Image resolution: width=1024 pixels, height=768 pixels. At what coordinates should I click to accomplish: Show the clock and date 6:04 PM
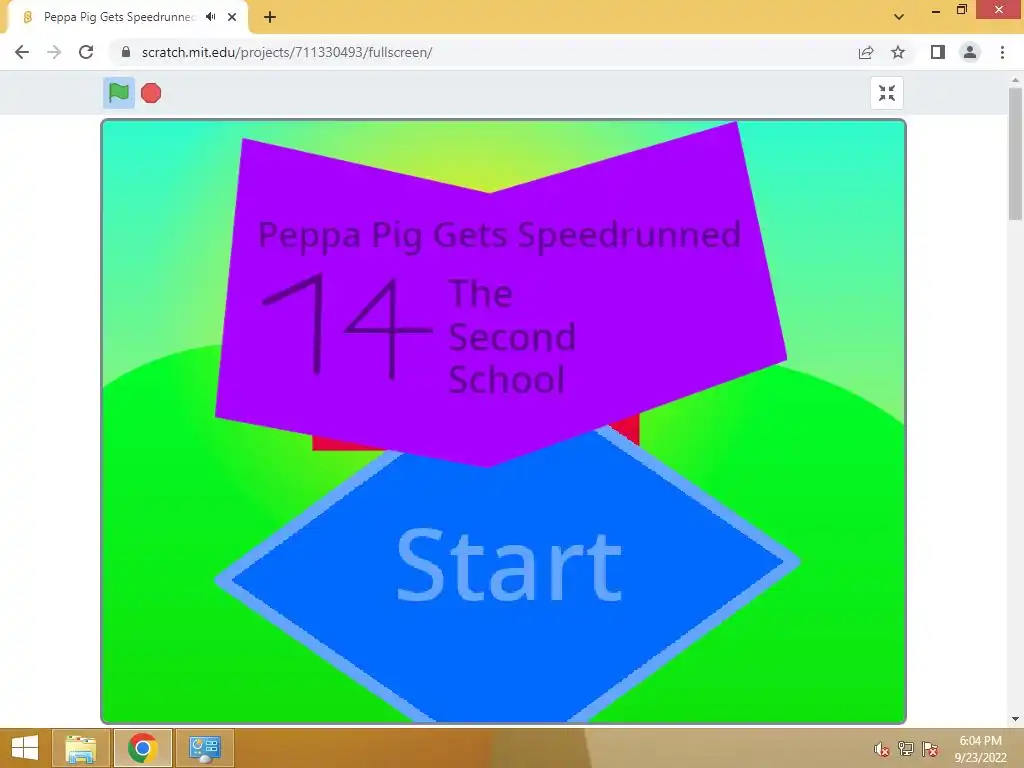tap(980, 748)
